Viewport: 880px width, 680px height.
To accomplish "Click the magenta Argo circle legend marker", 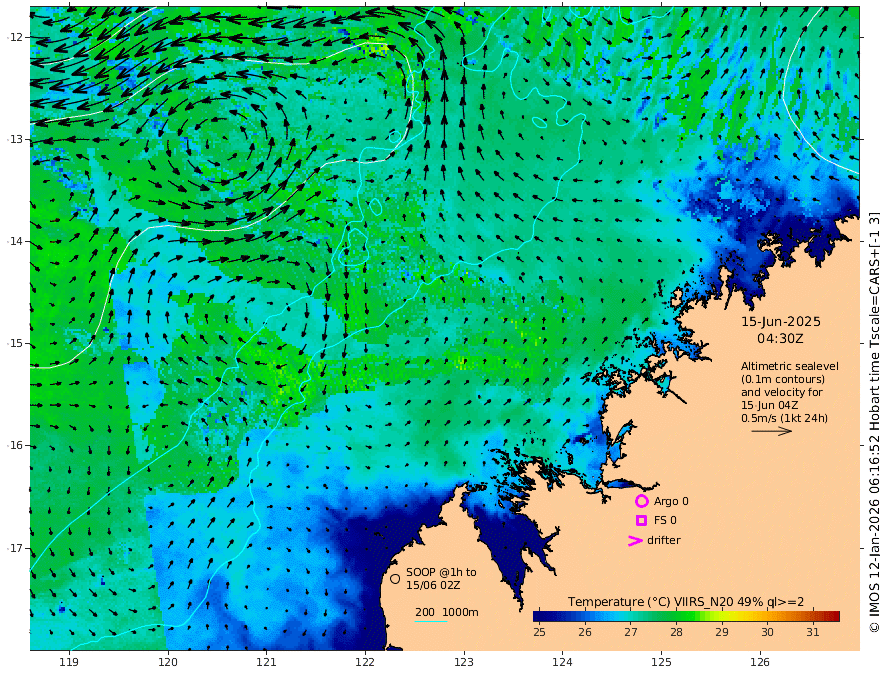I will 641,501.
